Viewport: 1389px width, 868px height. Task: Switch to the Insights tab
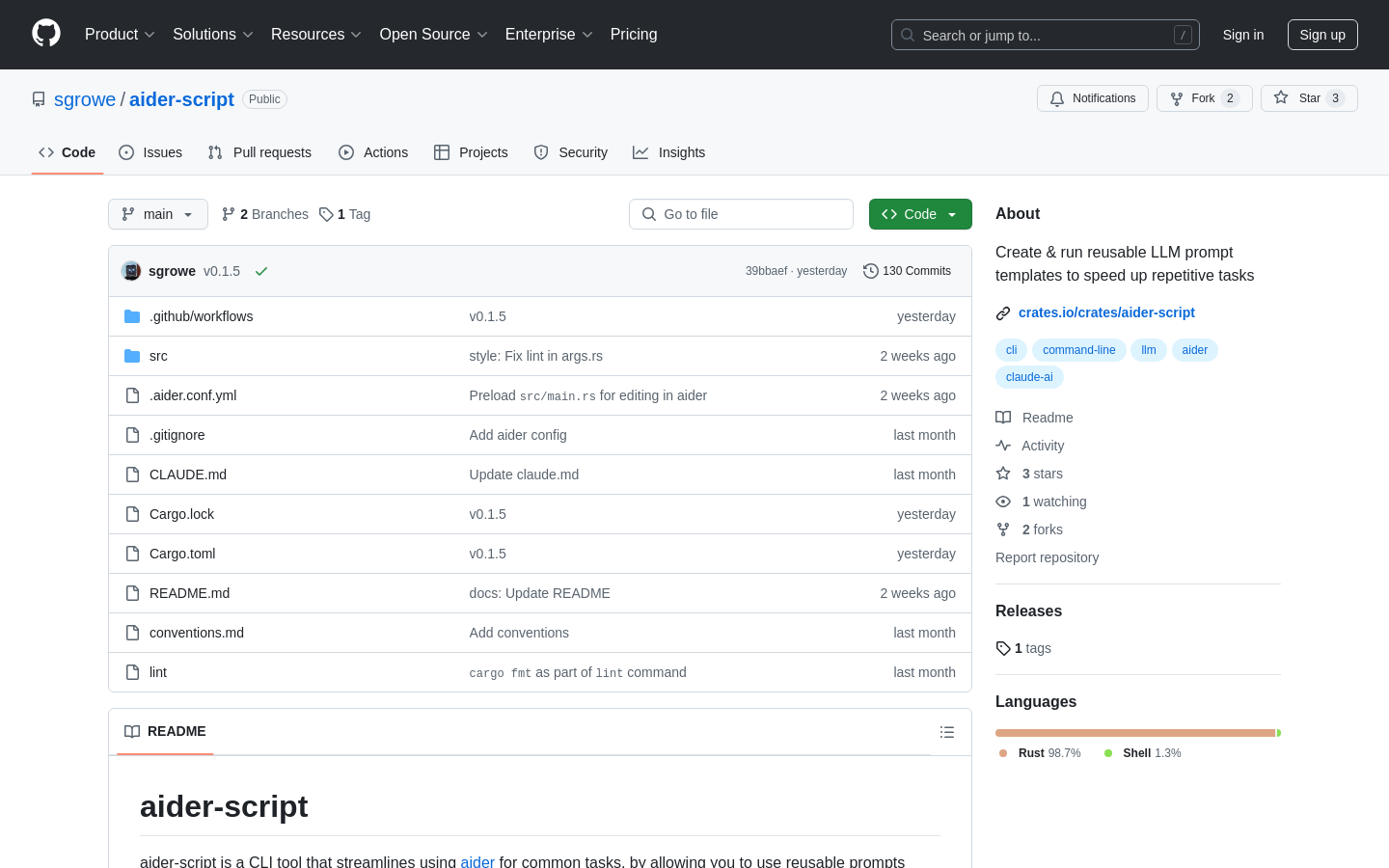[x=669, y=152]
